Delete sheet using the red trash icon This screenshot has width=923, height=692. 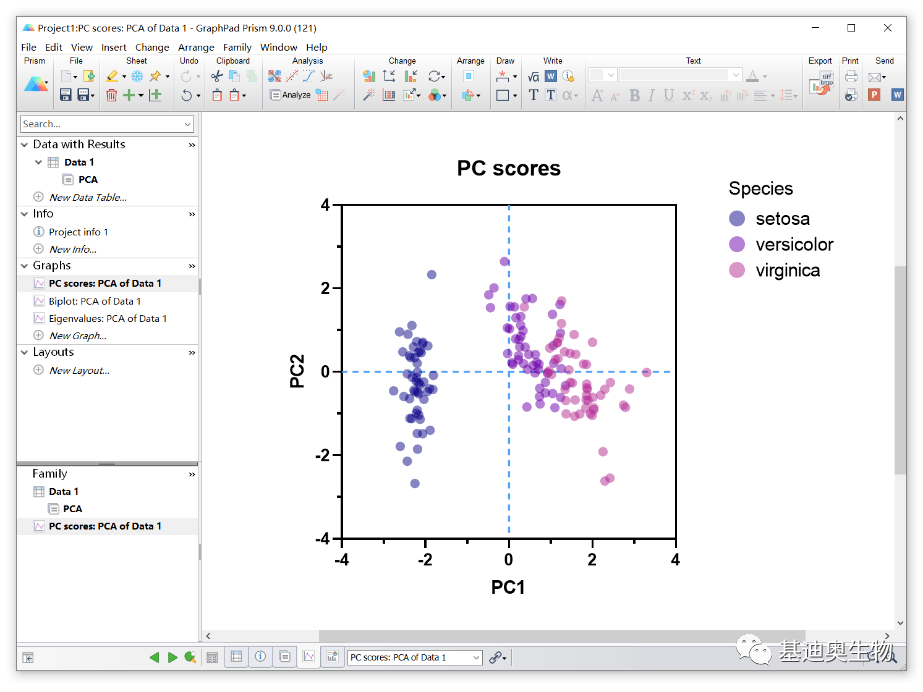pos(111,95)
